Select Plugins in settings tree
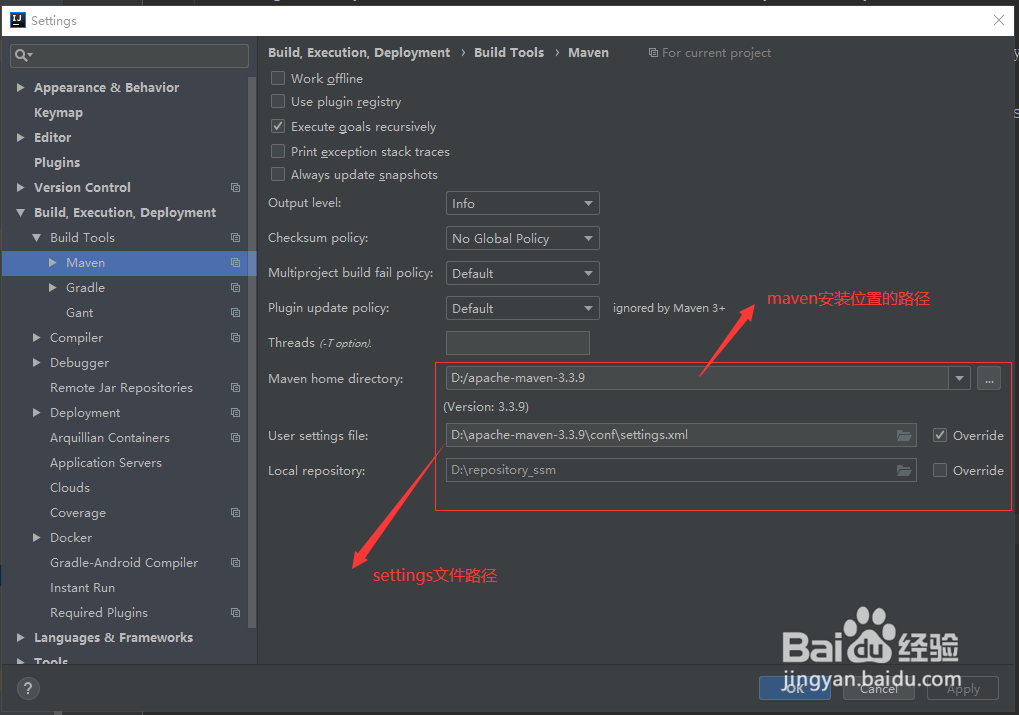This screenshot has width=1019, height=715. click(57, 163)
